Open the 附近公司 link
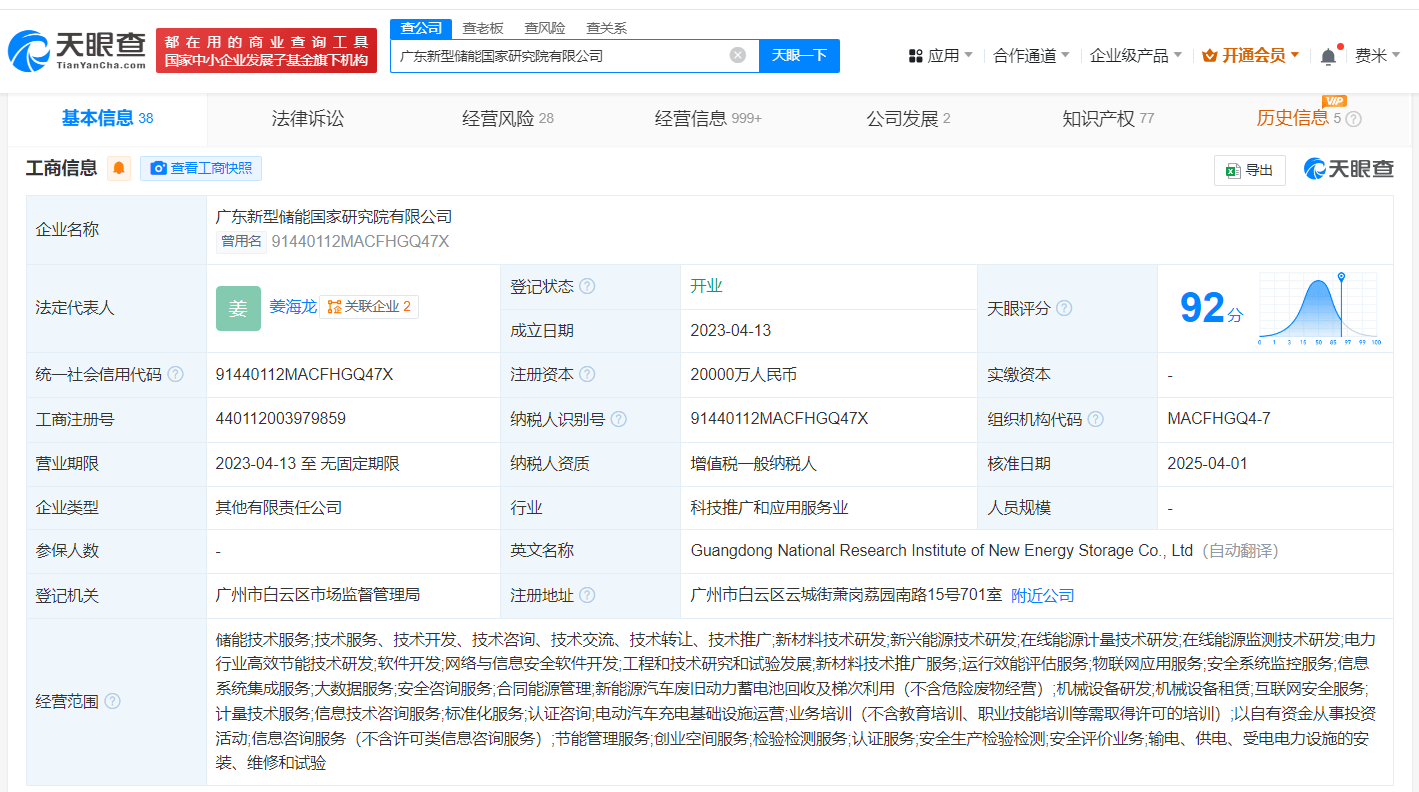 tap(1044, 595)
